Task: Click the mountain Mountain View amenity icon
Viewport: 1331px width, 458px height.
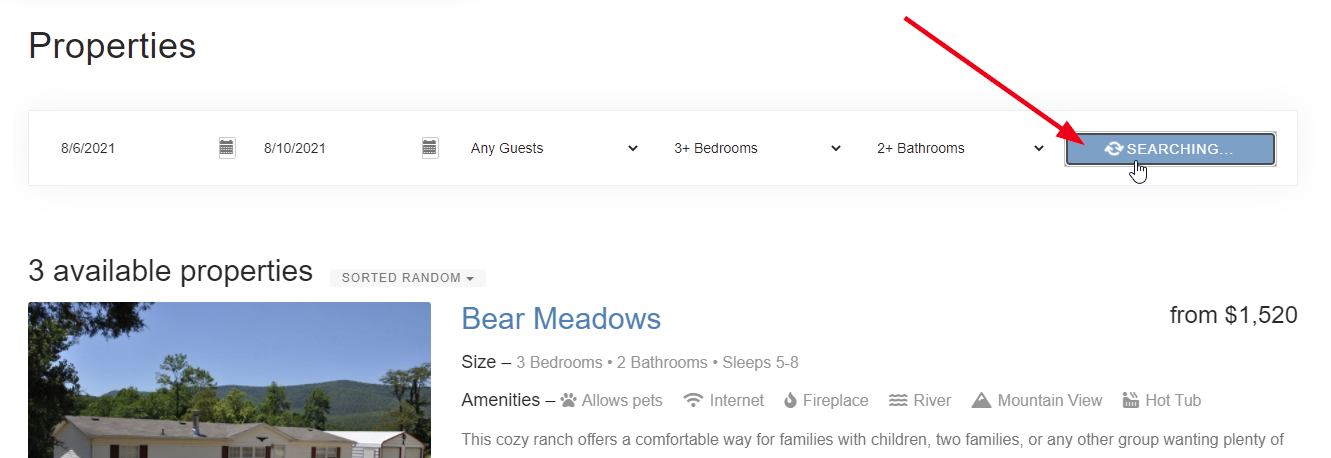Action: tap(981, 401)
